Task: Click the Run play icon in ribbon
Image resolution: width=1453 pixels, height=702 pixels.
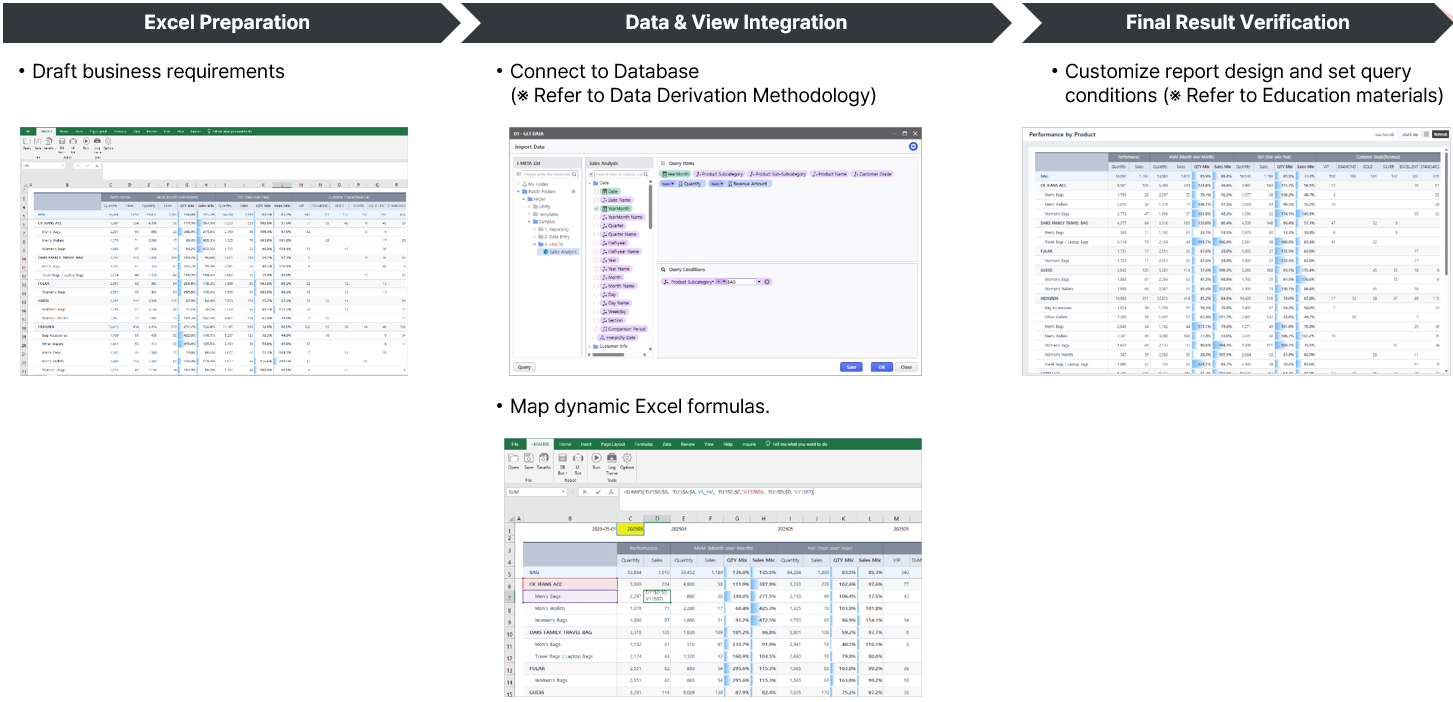Action: [596, 458]
